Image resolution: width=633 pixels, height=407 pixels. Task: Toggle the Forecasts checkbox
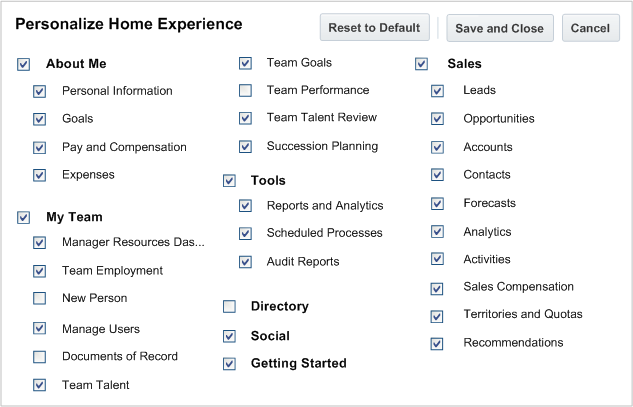[x=438, y=204]
